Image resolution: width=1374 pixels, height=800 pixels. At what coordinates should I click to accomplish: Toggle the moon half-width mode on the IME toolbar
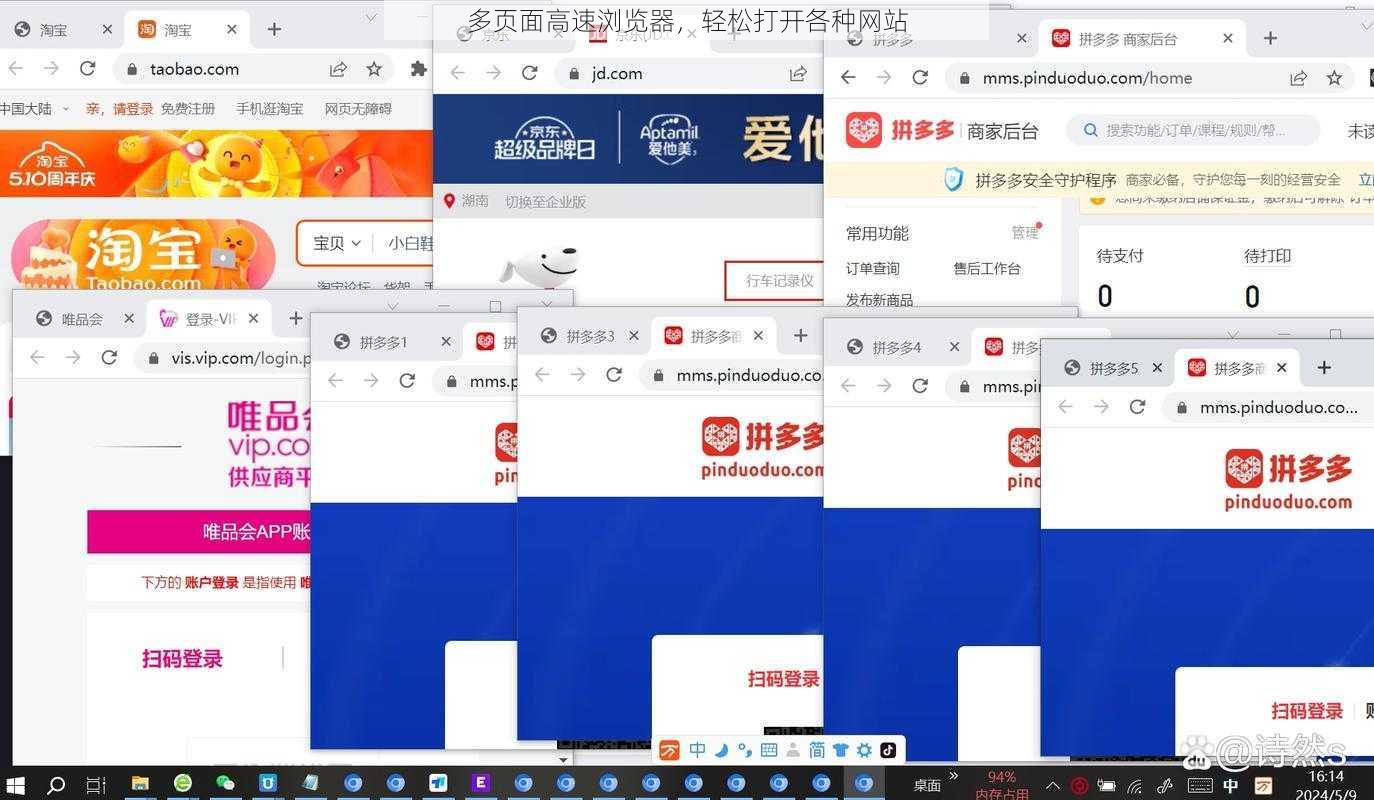pyautogui.click(x=721, y=750)
